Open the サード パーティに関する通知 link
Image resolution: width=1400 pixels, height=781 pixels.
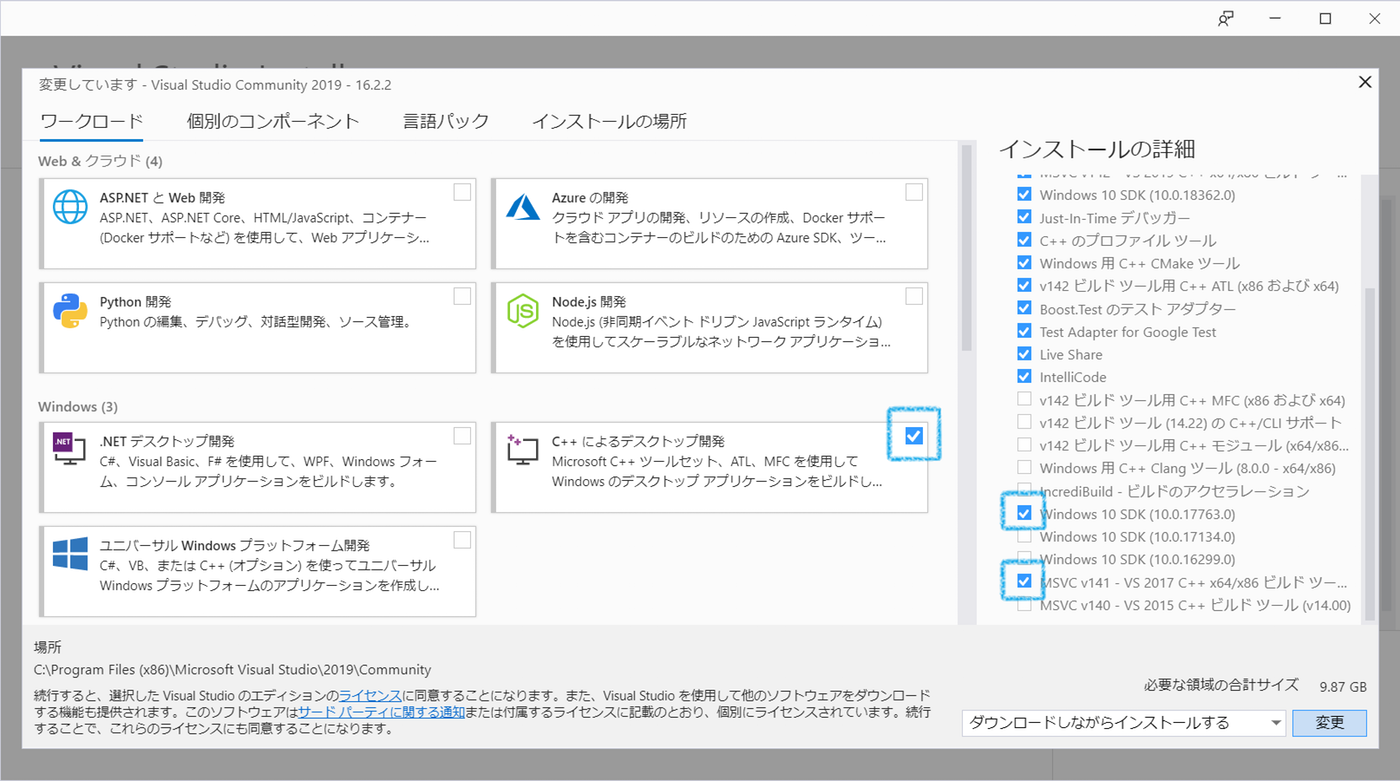pos(381,712)
